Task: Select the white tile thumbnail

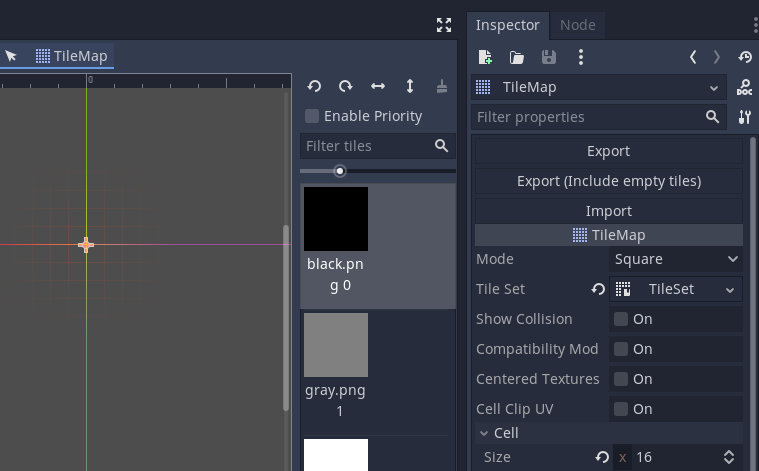Action: (x=336, y=455)
